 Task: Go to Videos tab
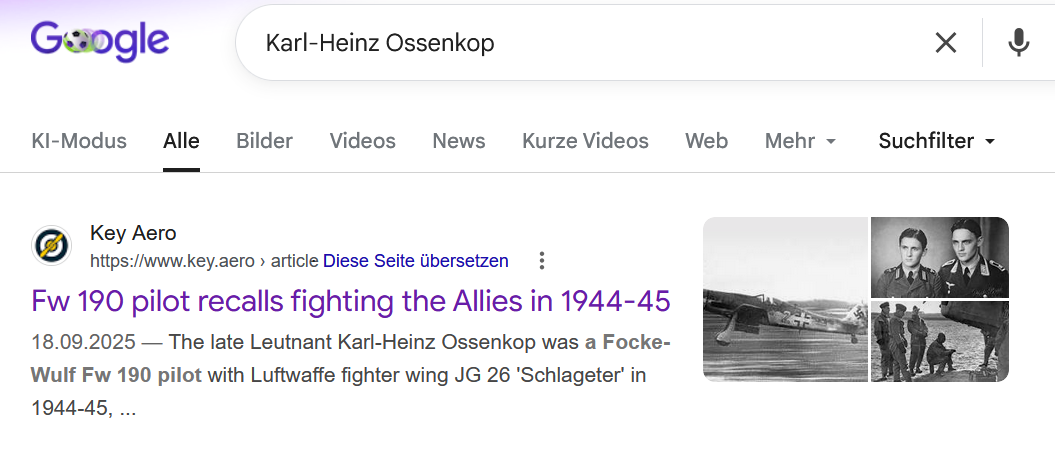click(x=363, y=141)
